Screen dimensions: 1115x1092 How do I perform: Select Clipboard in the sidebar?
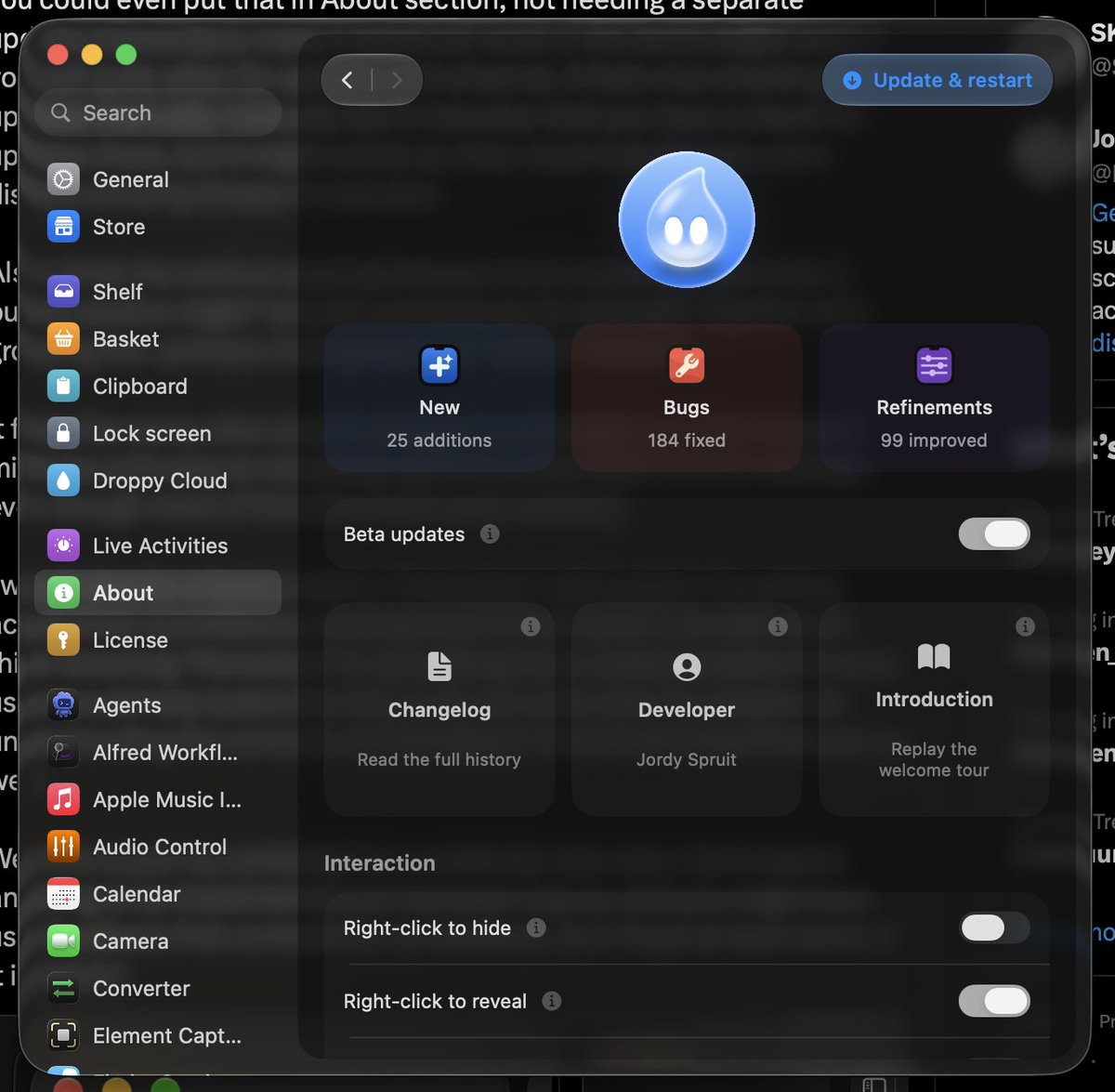coord(158,387)
